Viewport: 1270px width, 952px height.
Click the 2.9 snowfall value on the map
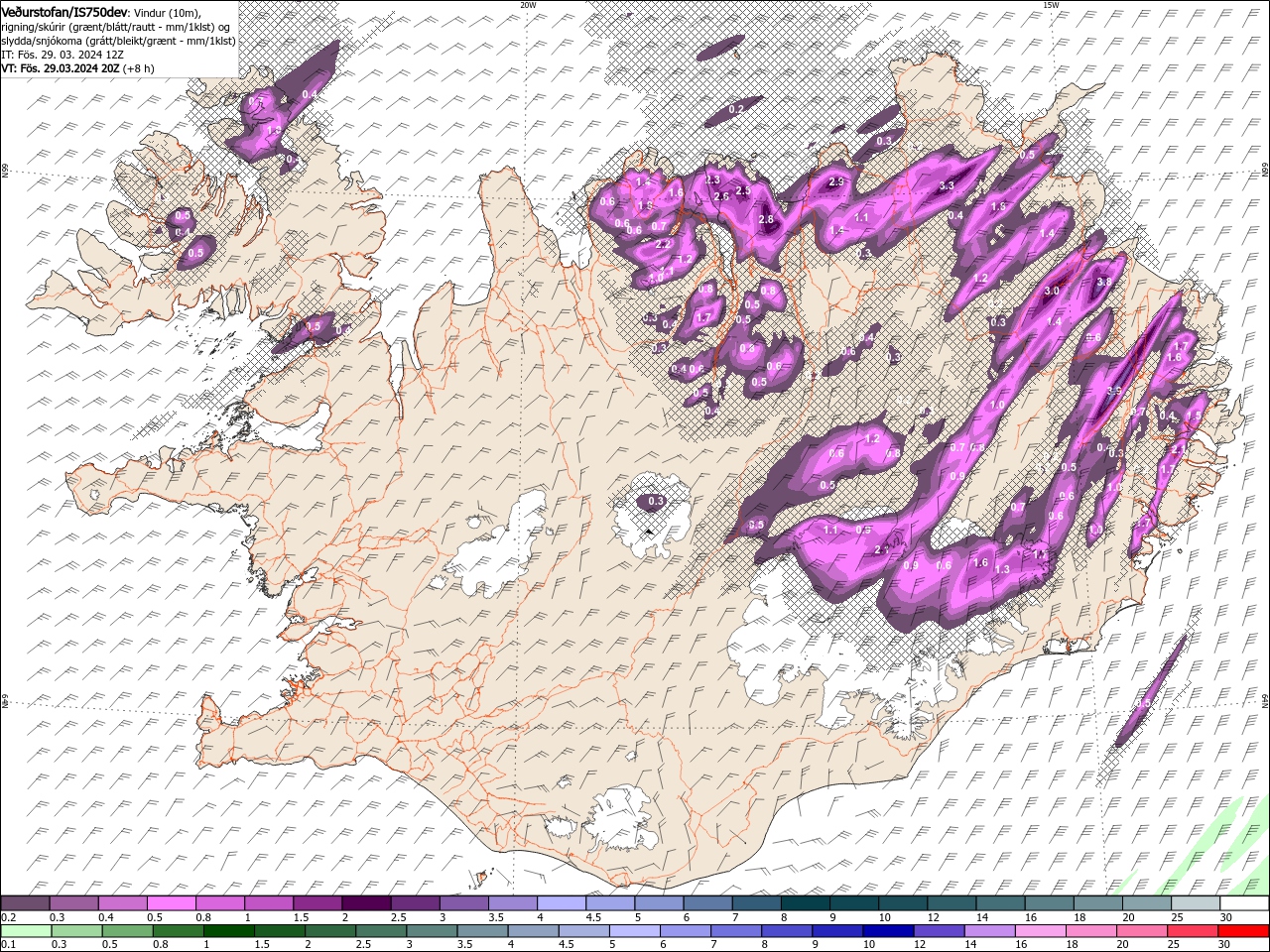[836, 181]
